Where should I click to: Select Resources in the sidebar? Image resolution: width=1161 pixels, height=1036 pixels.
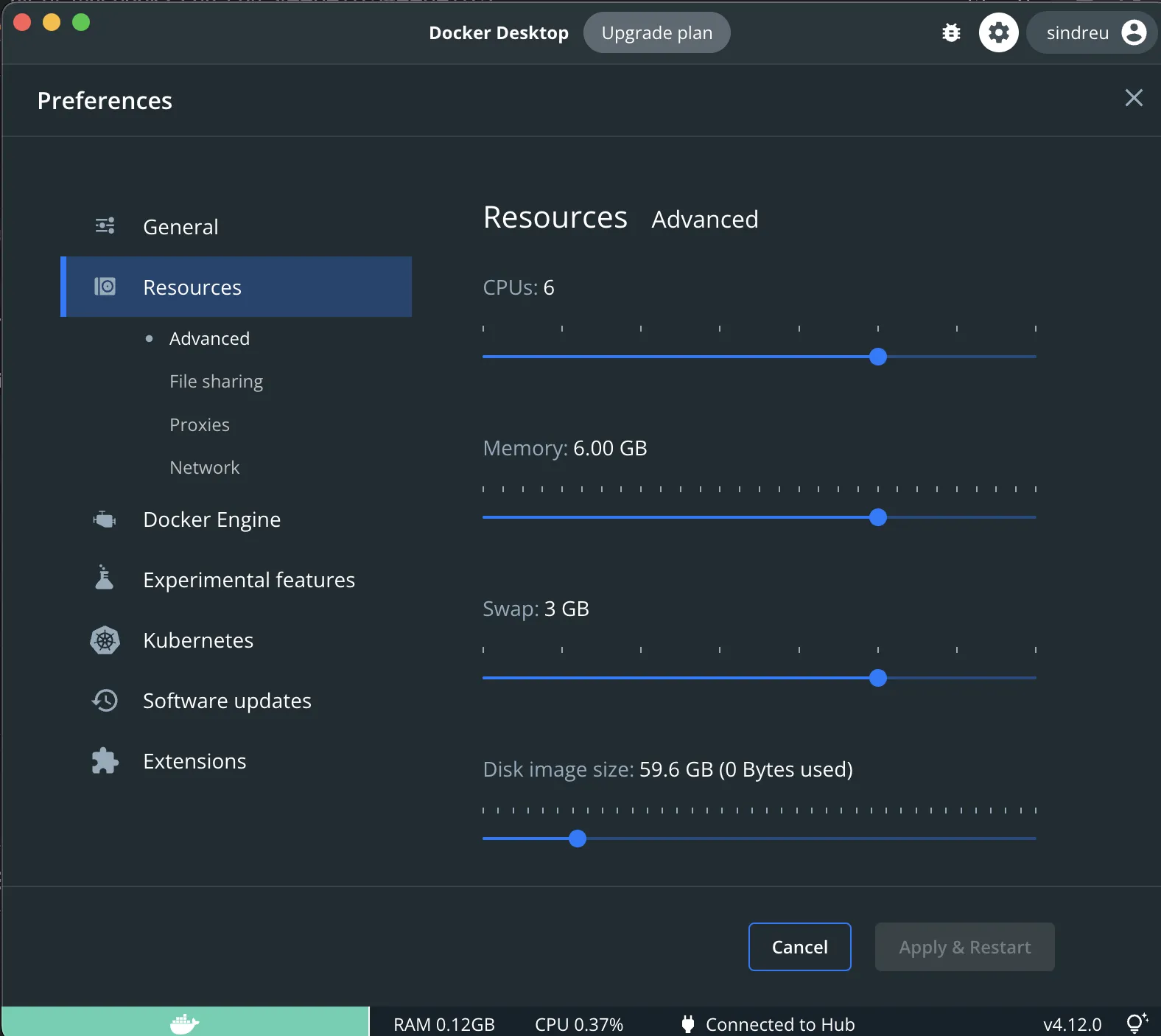pyautogui.click(x=236, y=287)
